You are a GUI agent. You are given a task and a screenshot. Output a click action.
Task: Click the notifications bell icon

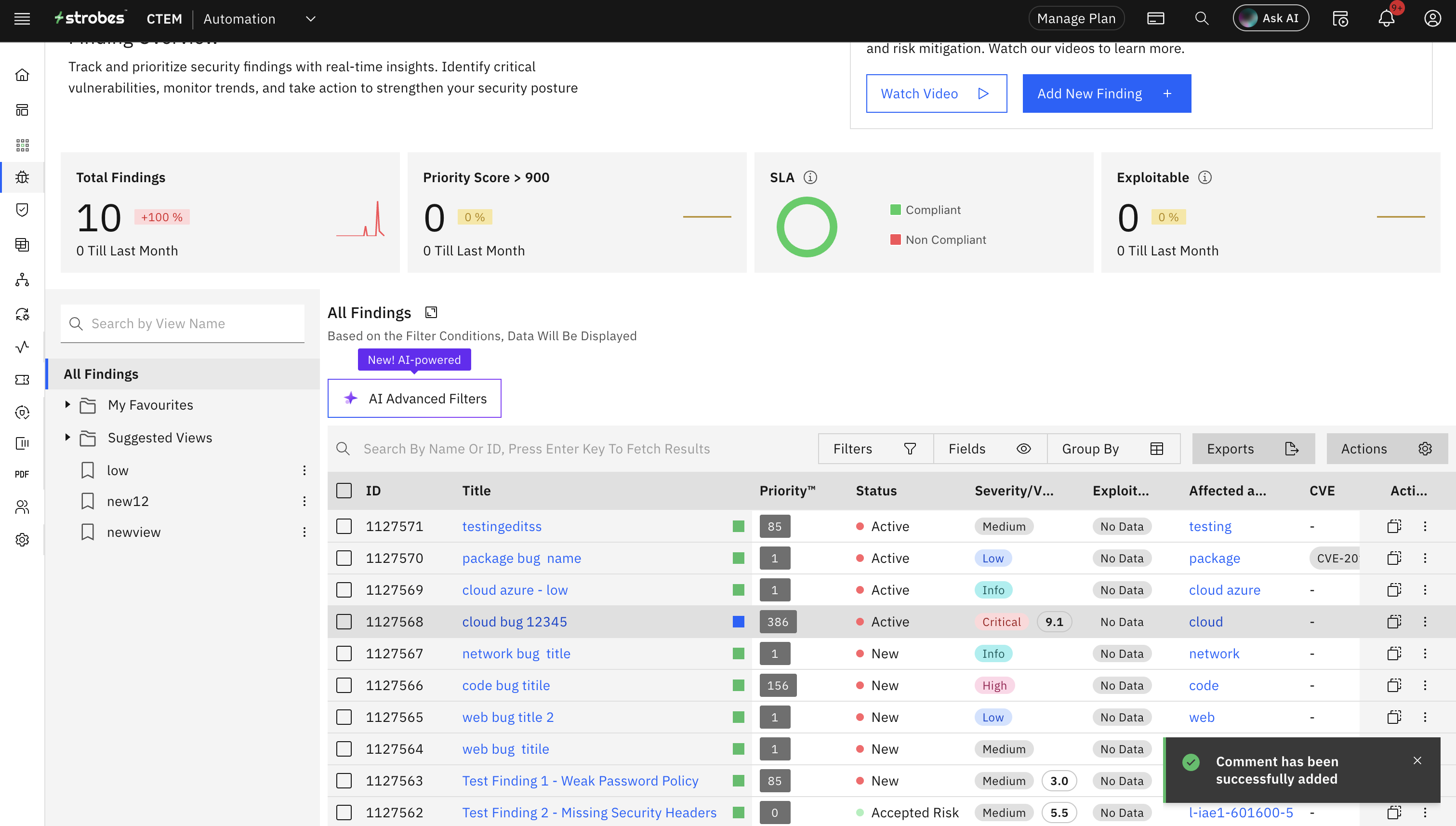1386,19
